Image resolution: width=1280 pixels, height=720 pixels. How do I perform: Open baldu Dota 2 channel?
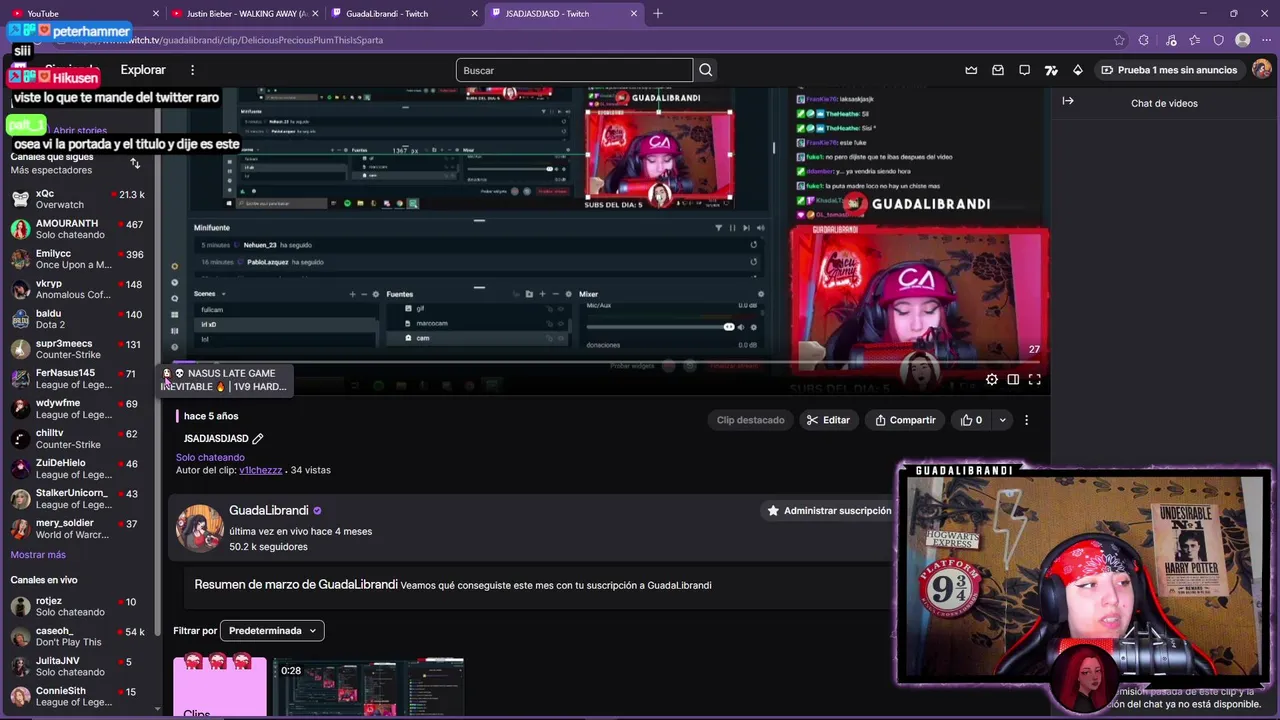[x=78, y=319]
